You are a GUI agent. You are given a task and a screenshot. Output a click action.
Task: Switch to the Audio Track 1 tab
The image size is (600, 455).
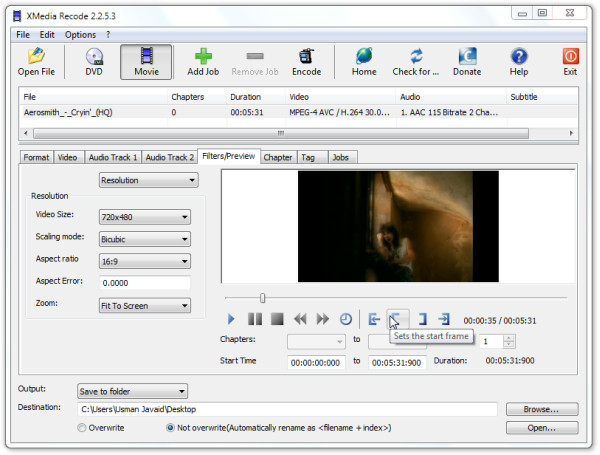(113, 157)
